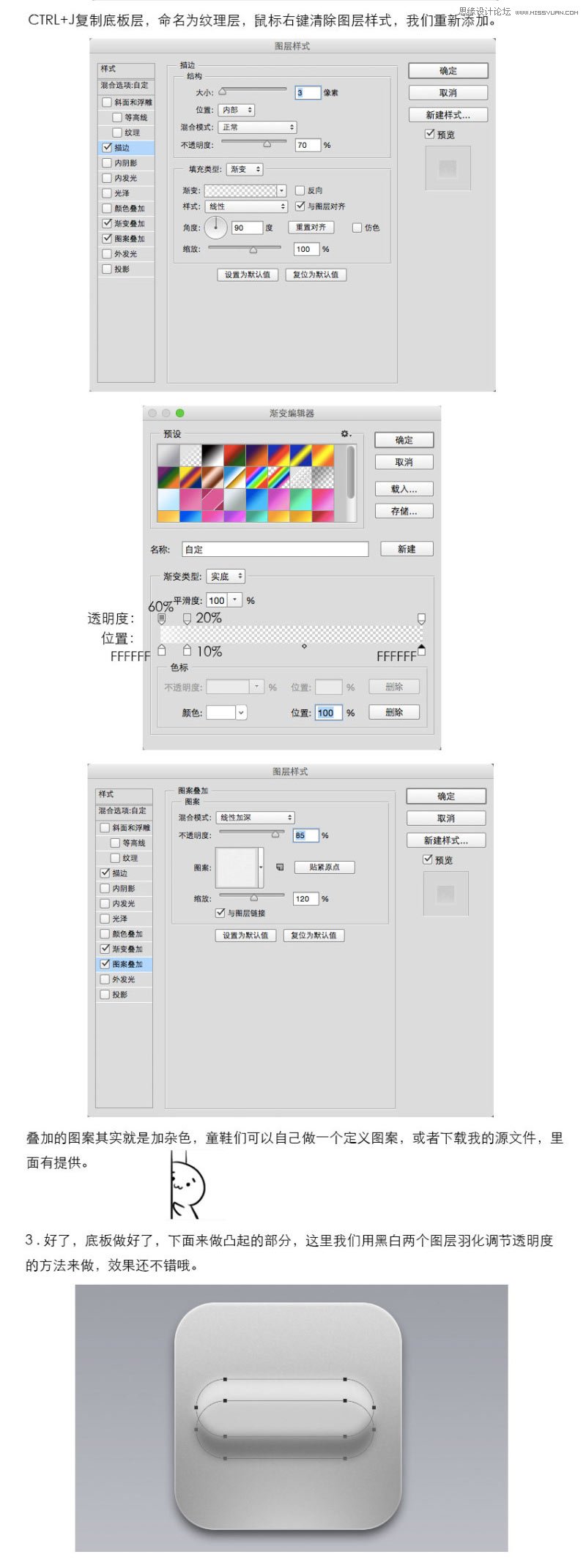Enable the Dither (仿色) checkbox
Screen dimensions: 586x1568
pos(357,228)
